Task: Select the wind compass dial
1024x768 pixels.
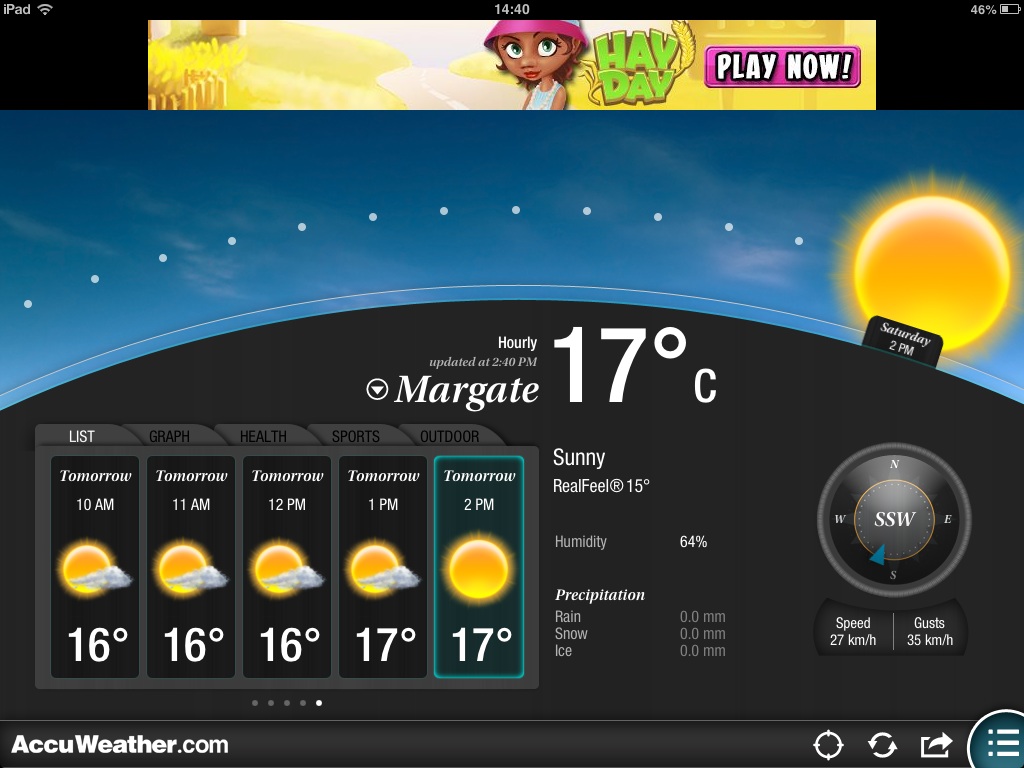Action: click(x=894, y=520)
